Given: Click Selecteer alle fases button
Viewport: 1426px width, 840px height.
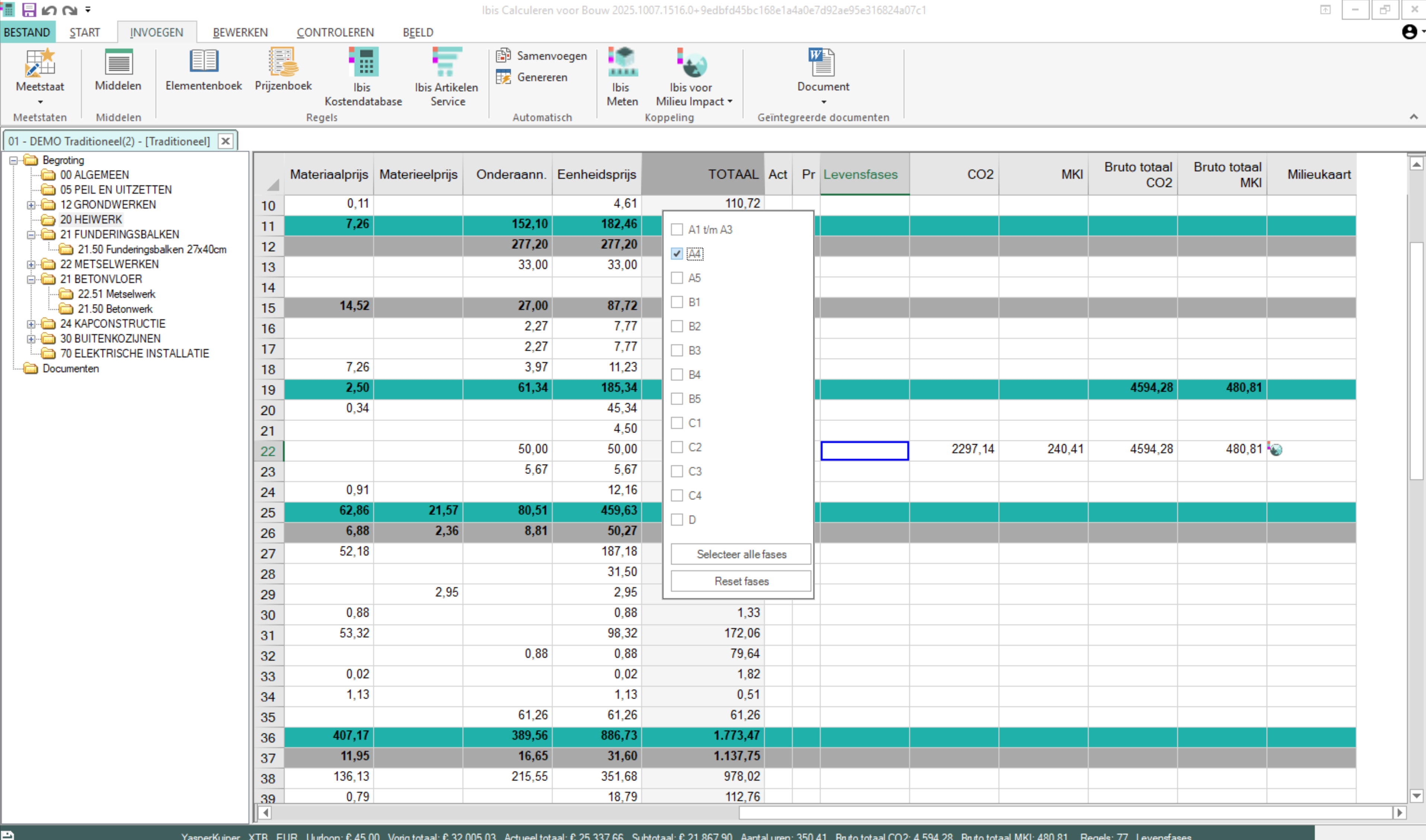Looking at the screenshot, I should coord(741,554).
